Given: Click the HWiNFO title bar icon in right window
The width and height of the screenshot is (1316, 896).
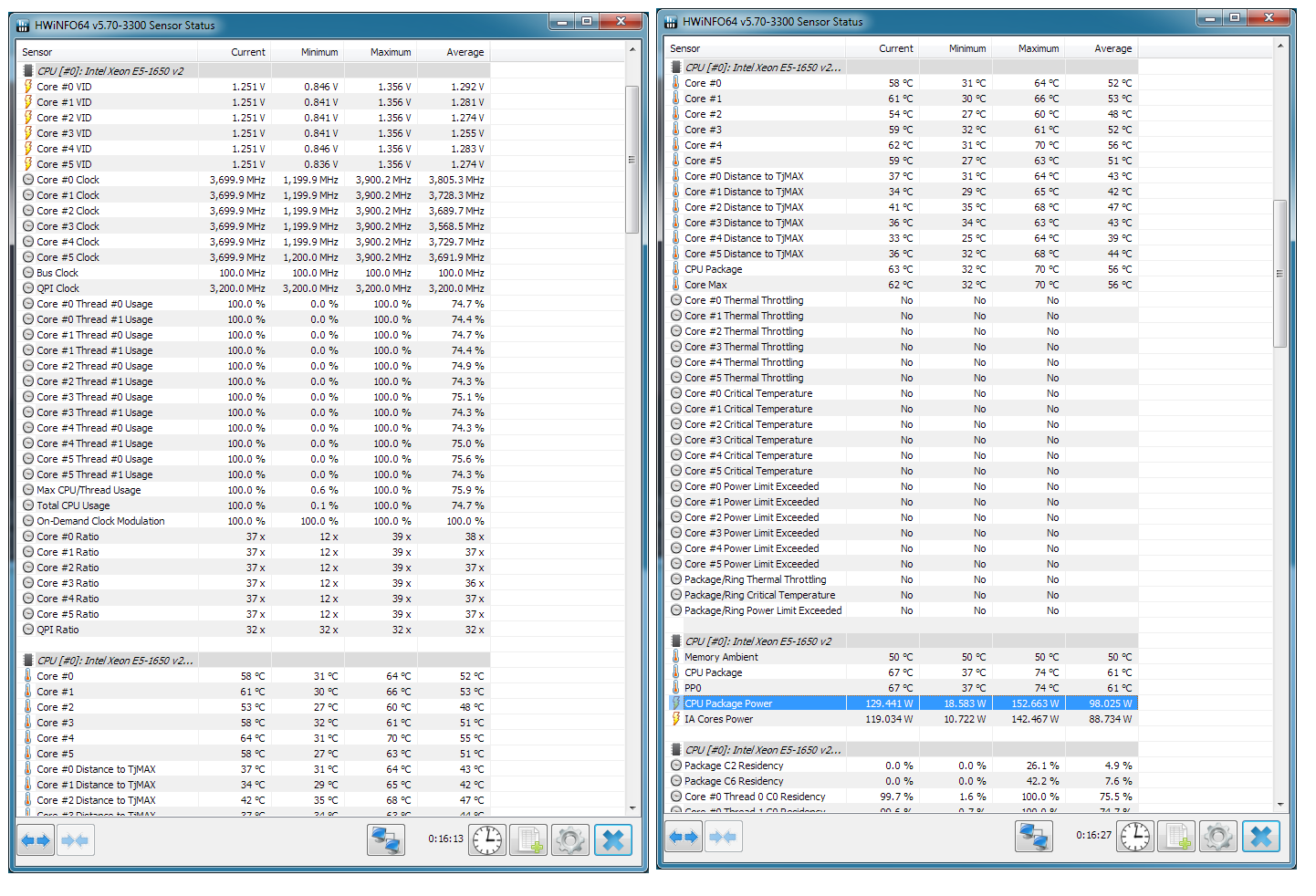Looking at the screenshot, I should 671,22.
